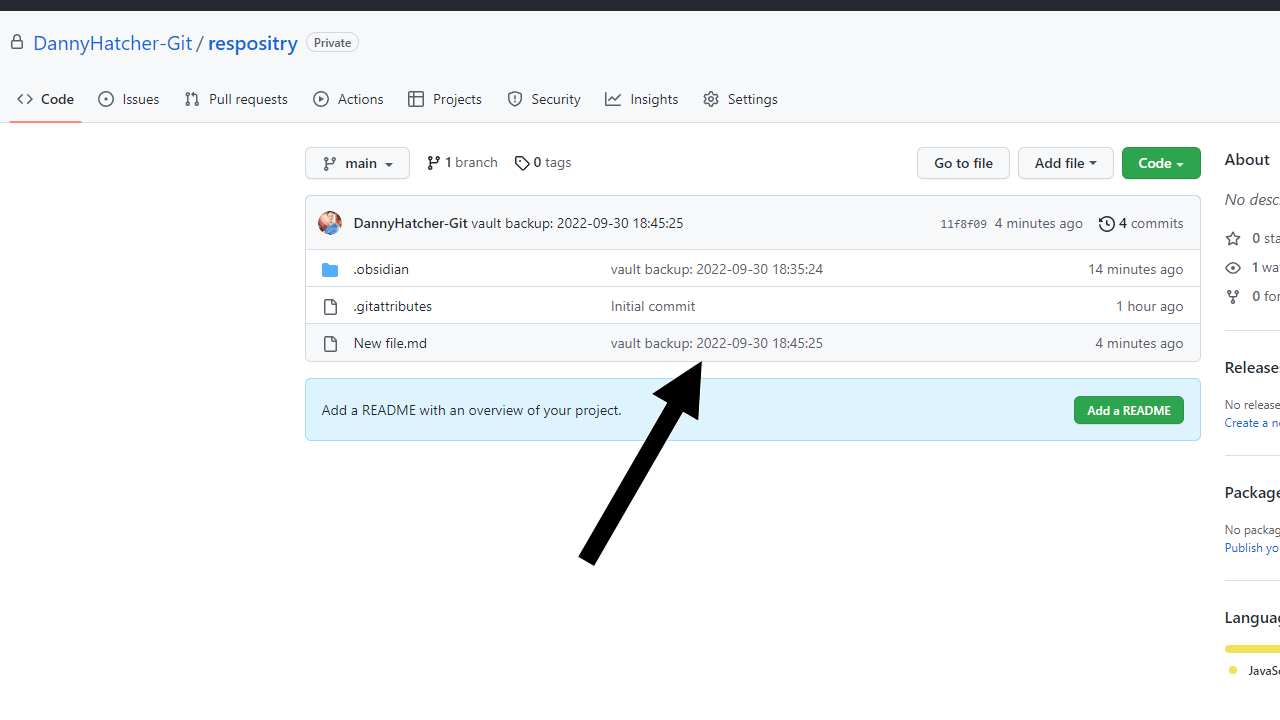Image resolution: width=1280 pixels, height=720 pixels.
Task: Click the tags label icon
Action: pos(522,163)
